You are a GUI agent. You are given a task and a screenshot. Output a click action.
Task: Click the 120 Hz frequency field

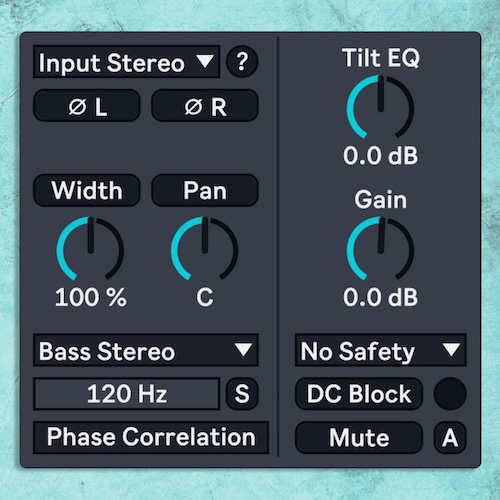[127, 394]
